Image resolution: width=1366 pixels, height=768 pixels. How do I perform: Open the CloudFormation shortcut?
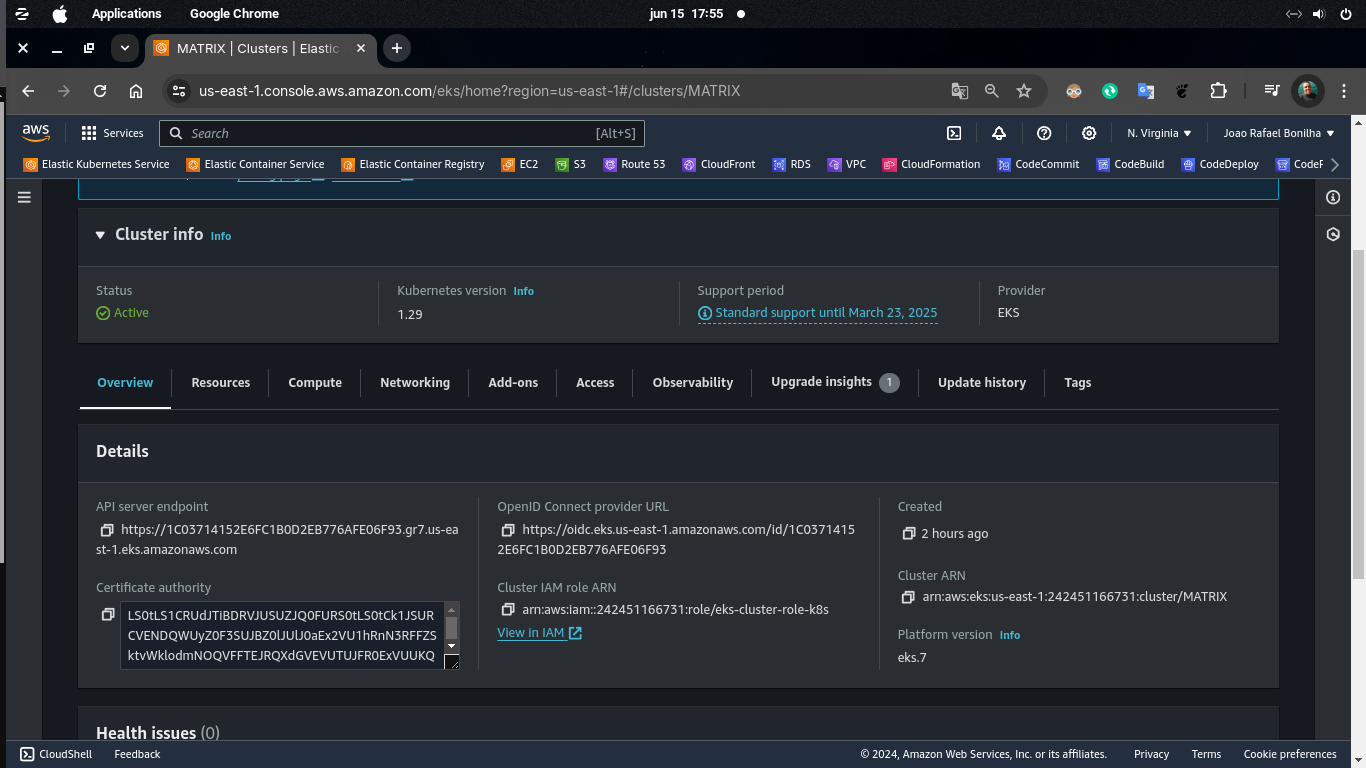click(932, 164)
